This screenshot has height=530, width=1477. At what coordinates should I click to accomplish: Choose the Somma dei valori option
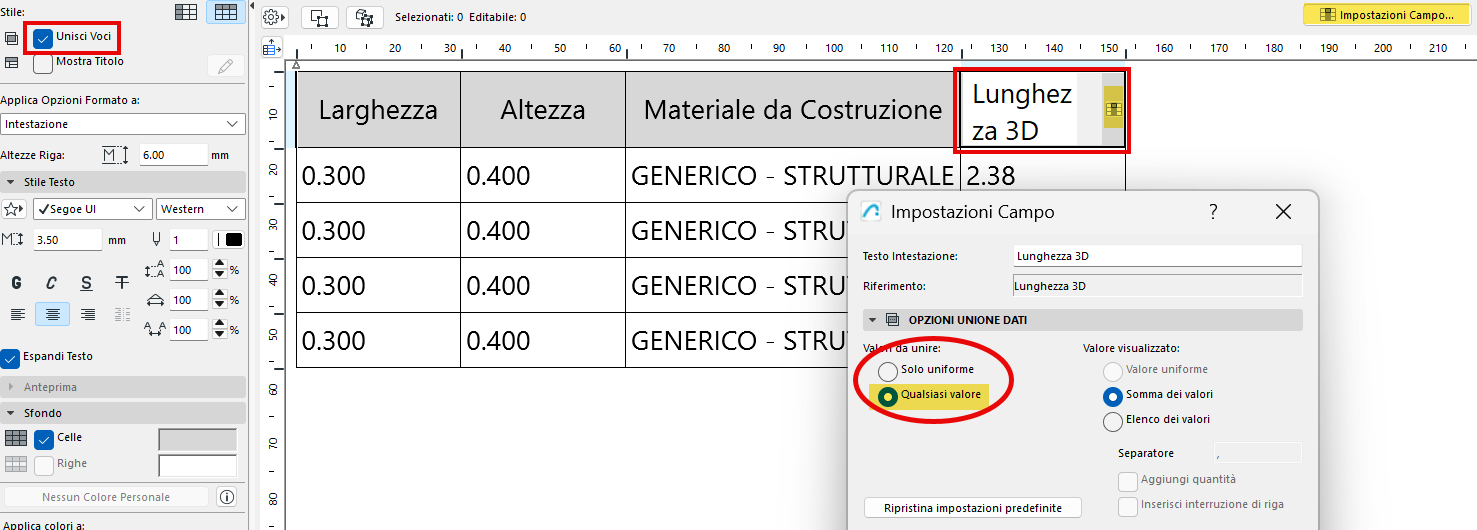(1112, 395)
